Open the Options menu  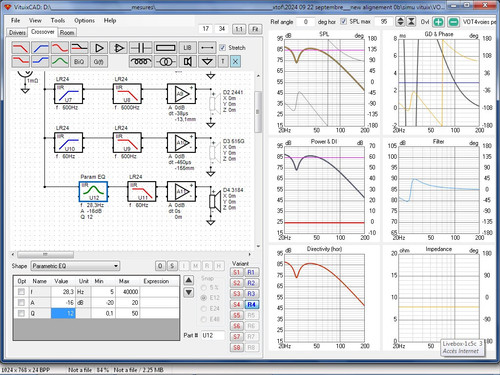click(84, 20)
